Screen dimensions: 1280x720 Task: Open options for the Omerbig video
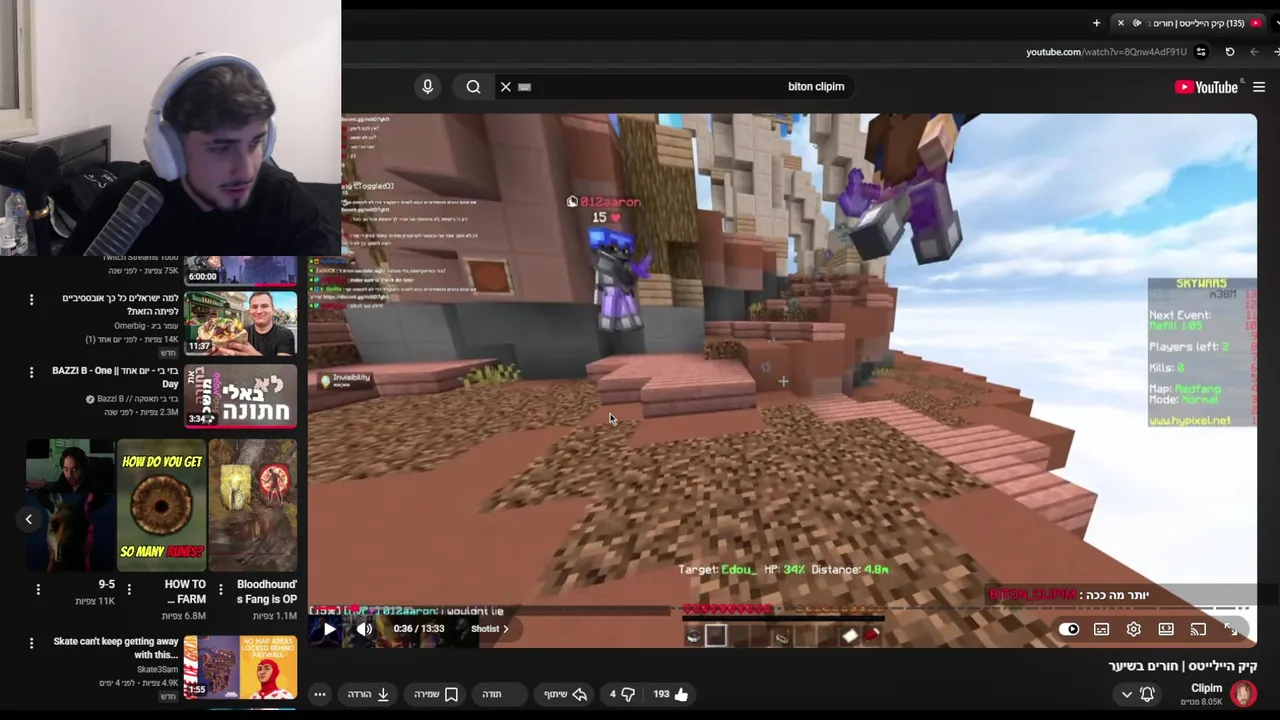[31, 299]
